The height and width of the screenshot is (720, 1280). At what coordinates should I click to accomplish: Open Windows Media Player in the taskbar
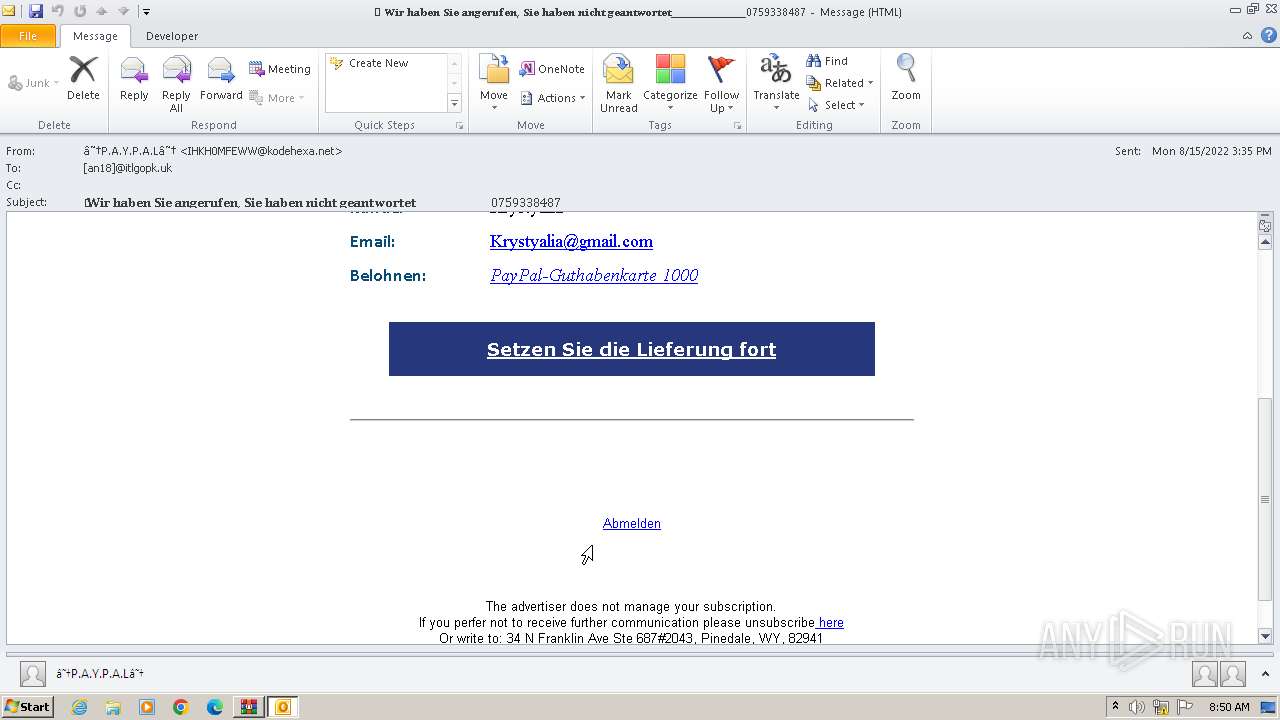(x=147, y=707)
